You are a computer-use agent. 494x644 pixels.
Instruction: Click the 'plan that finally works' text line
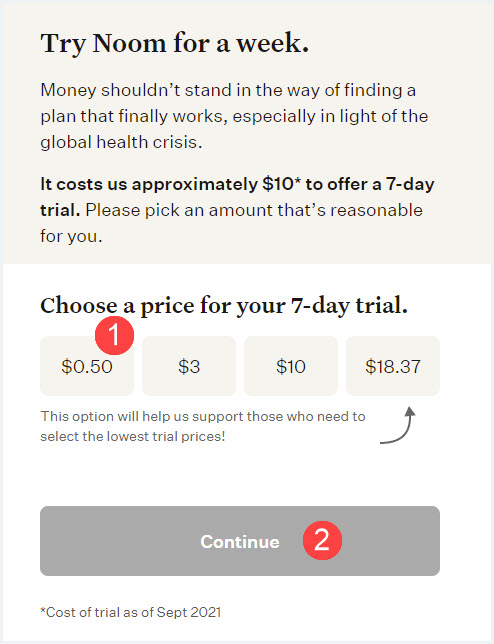point(234,116)
